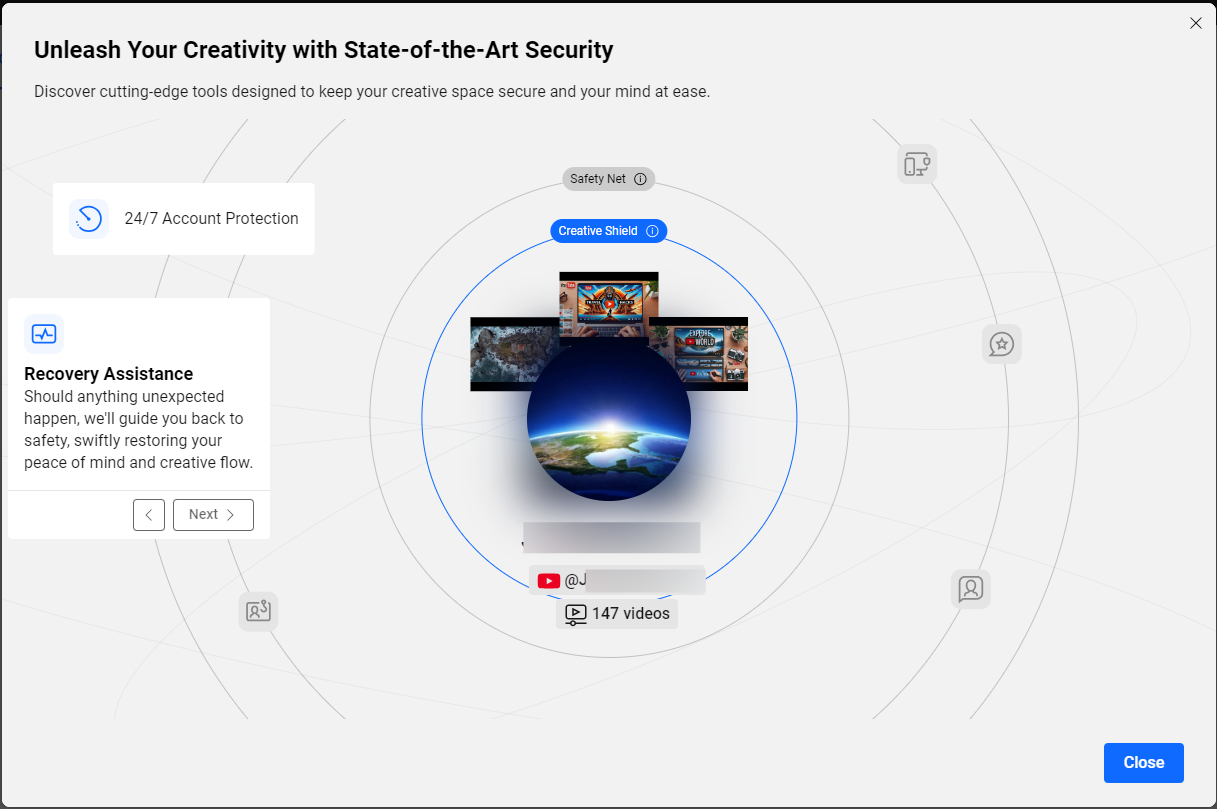Click the devices icon at top right
The width and height of the screenshot is (1217, 809).
(x=917, y=164)
